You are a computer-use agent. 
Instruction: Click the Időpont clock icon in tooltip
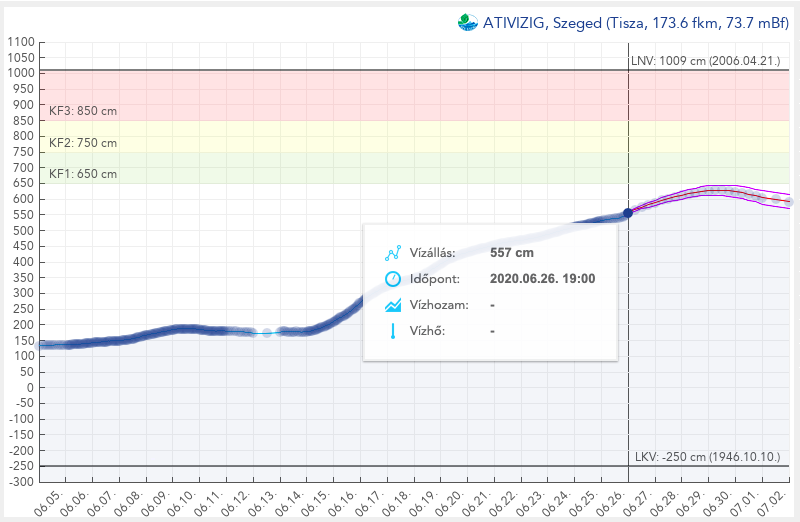click(392, 279)
